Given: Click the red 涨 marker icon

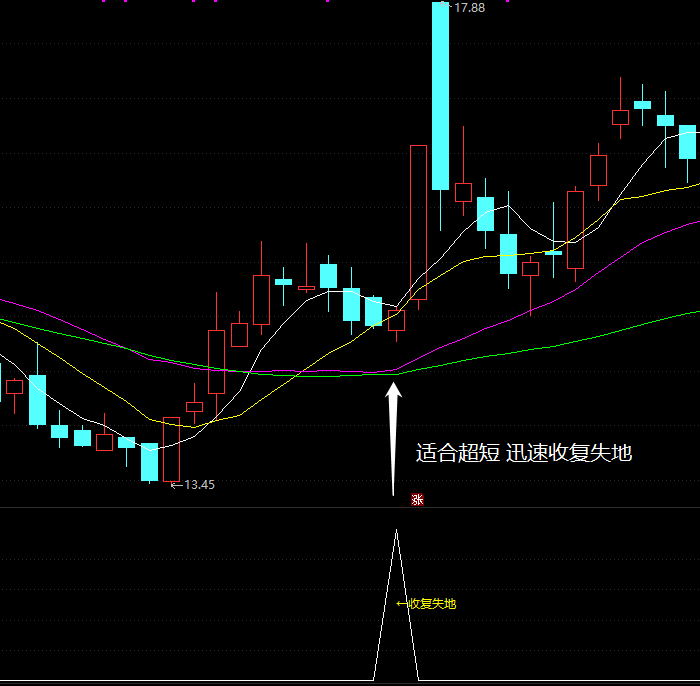Looking at the screenshot, I should 417,499.
